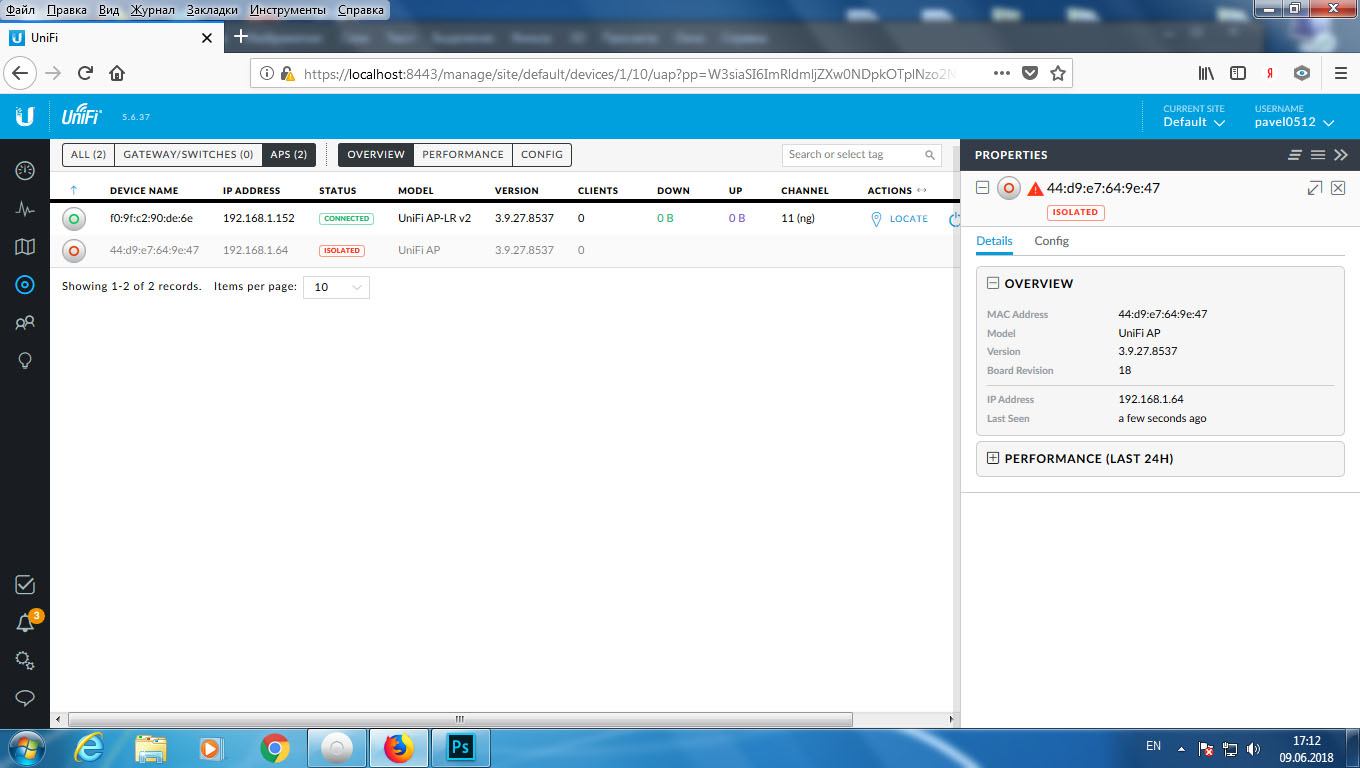Click the browser Home button

point(117,73)
